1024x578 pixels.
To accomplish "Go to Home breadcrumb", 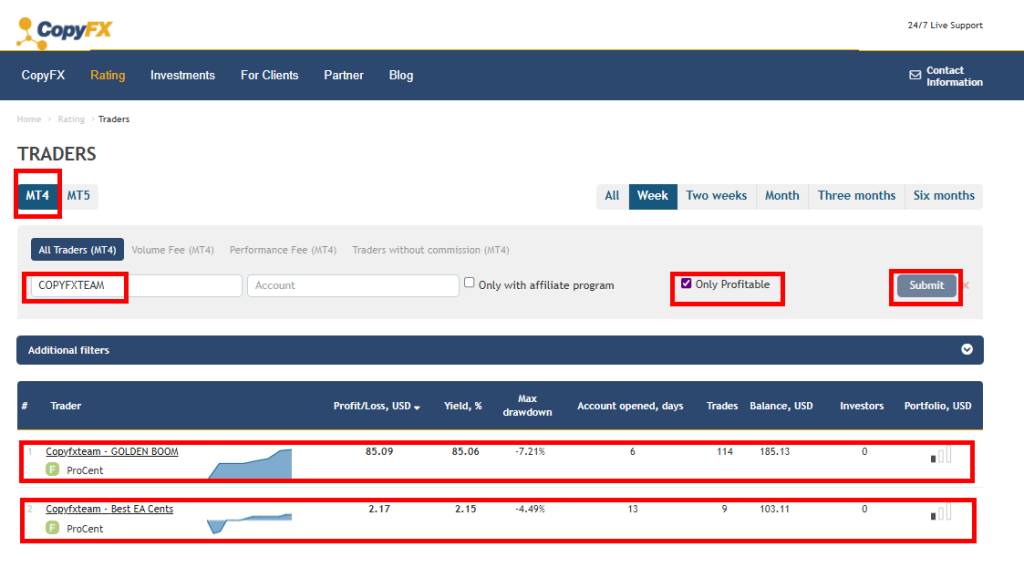I will pos(29,119).
